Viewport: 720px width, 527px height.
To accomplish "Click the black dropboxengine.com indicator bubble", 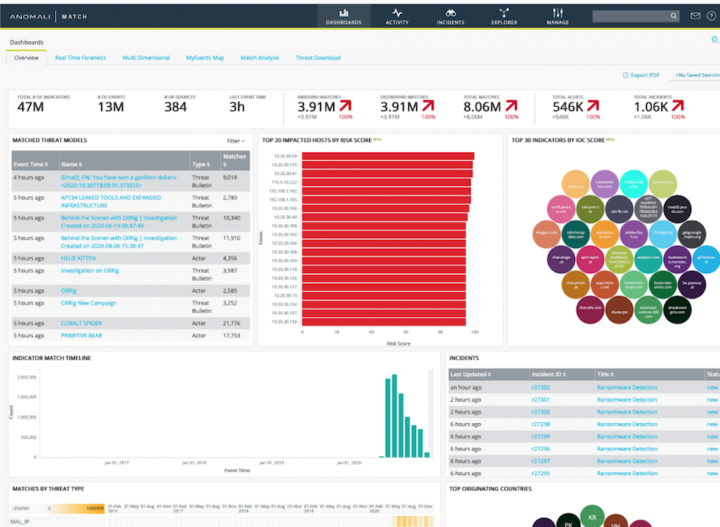I will point(677,310).
